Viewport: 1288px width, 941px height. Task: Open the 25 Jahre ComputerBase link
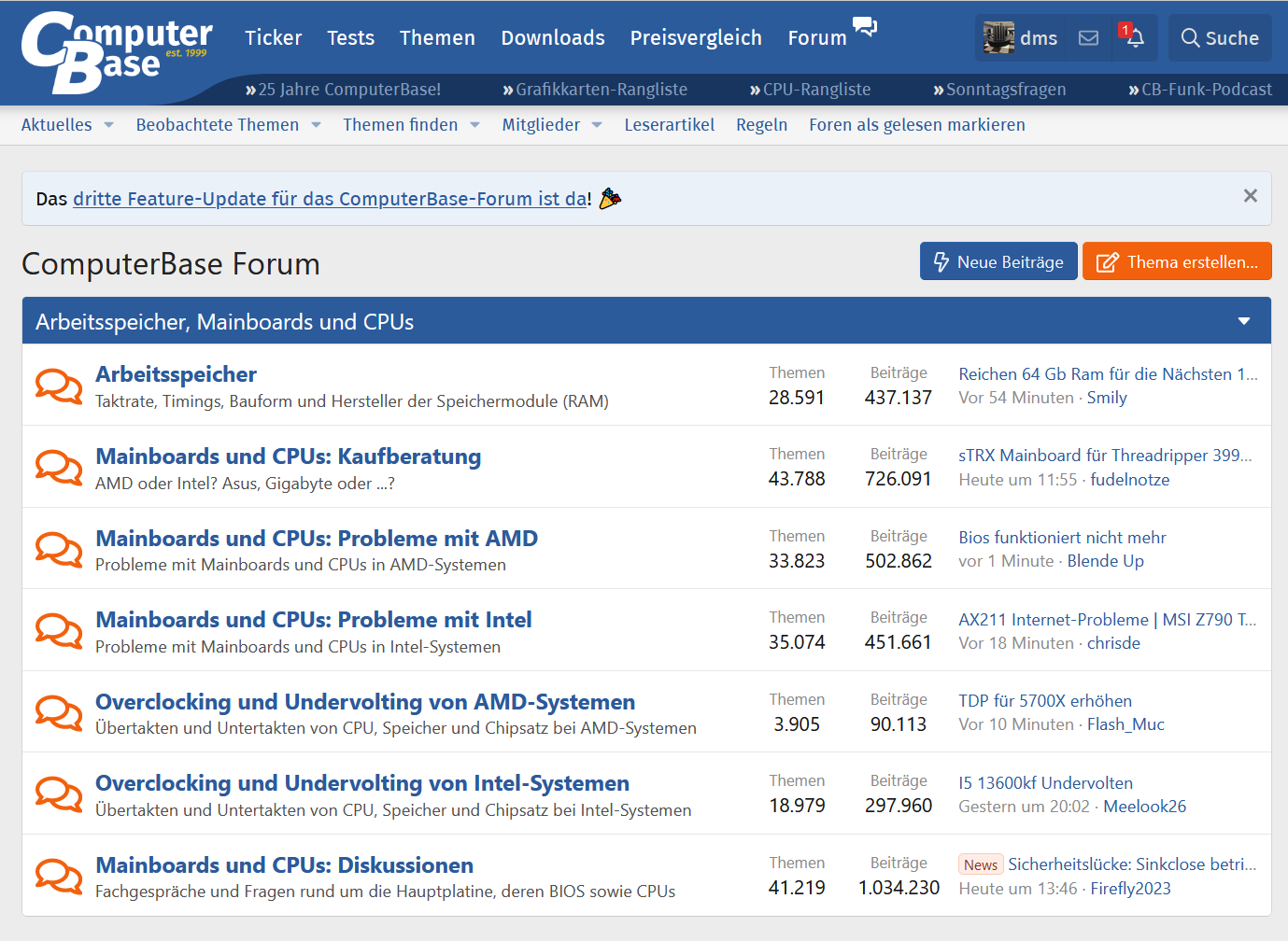point(343,90)
